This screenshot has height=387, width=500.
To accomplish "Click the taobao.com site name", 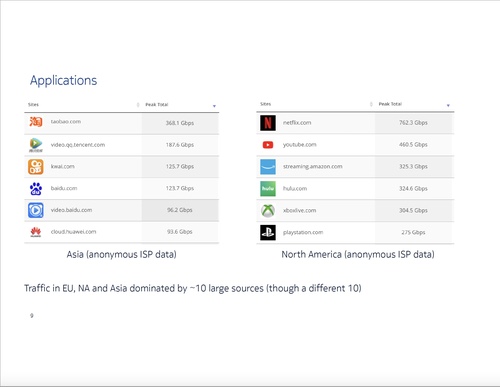I will pyautogui.click(x=66, y=122).
